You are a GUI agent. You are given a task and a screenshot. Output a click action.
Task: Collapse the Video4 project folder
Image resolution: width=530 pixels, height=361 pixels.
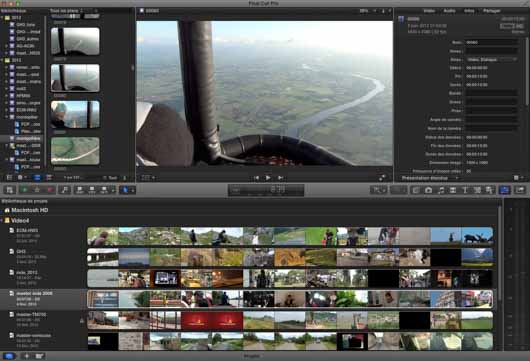click(x=2, y=221)
